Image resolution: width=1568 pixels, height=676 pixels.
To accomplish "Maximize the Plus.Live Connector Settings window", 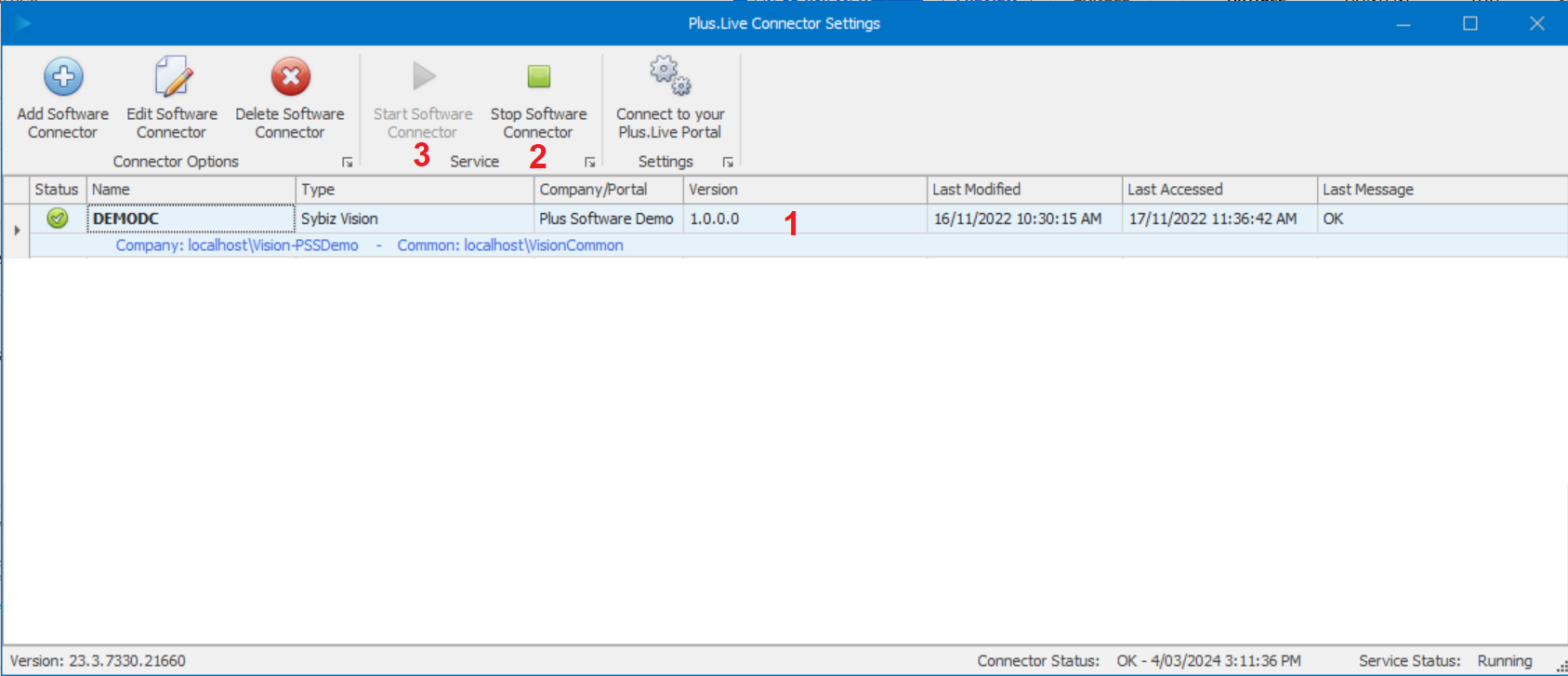I will 1470,23.
